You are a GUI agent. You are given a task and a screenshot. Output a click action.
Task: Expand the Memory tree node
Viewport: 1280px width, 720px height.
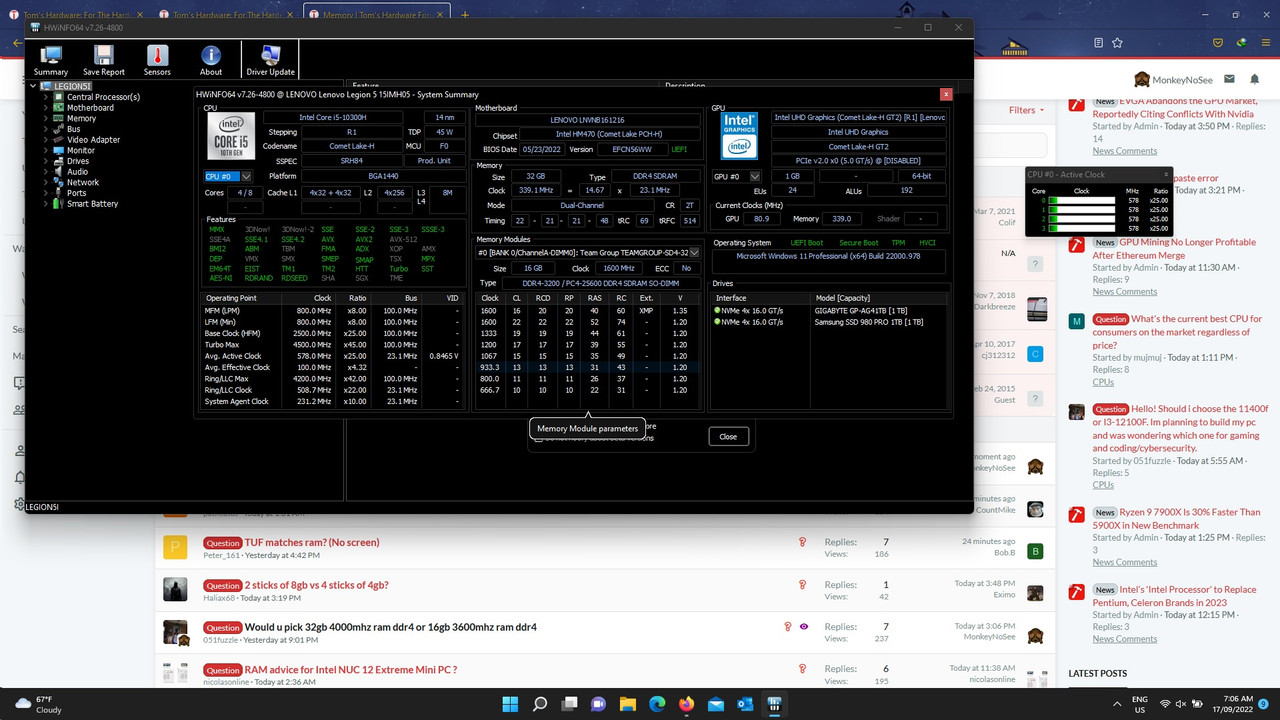coord(46,118)
